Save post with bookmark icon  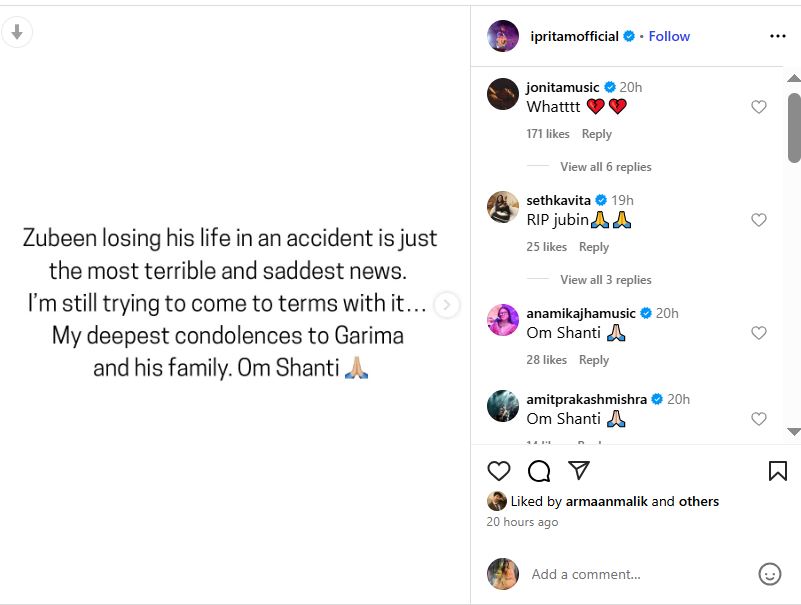tap(777, 471)
